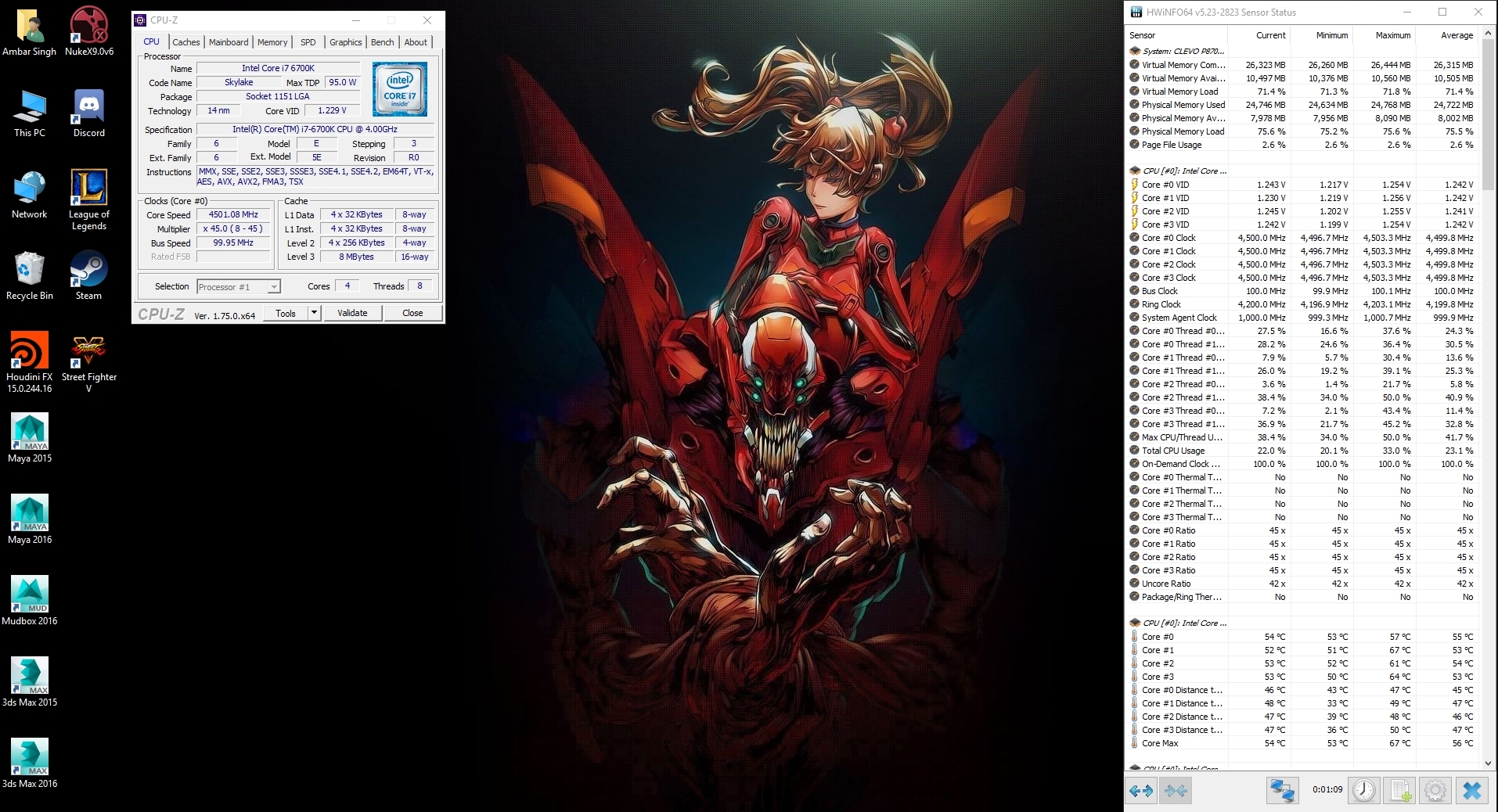Open HWiNFO remote network monitors button

(x=1282, y=790)
